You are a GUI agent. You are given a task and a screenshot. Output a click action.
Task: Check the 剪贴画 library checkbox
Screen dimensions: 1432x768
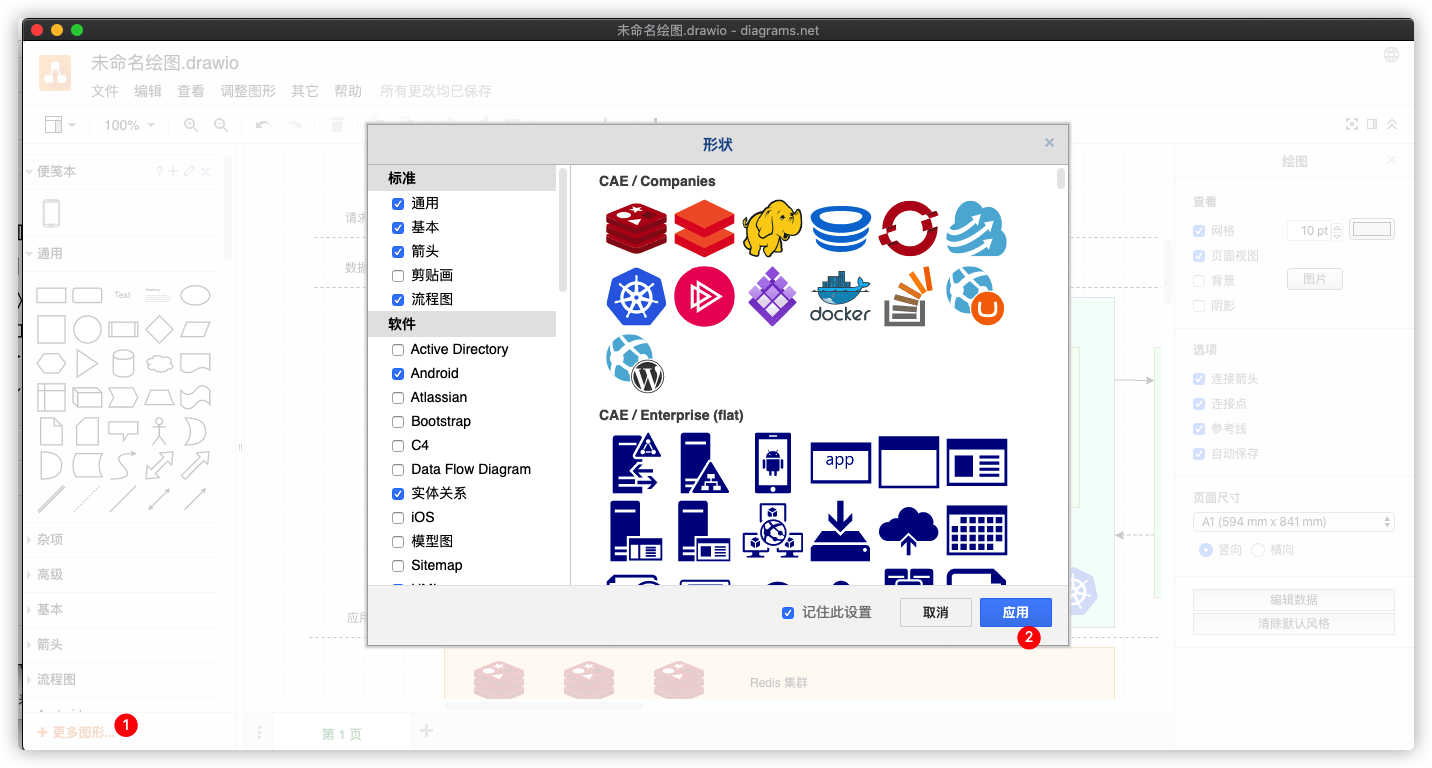click(x=398, y=276)
